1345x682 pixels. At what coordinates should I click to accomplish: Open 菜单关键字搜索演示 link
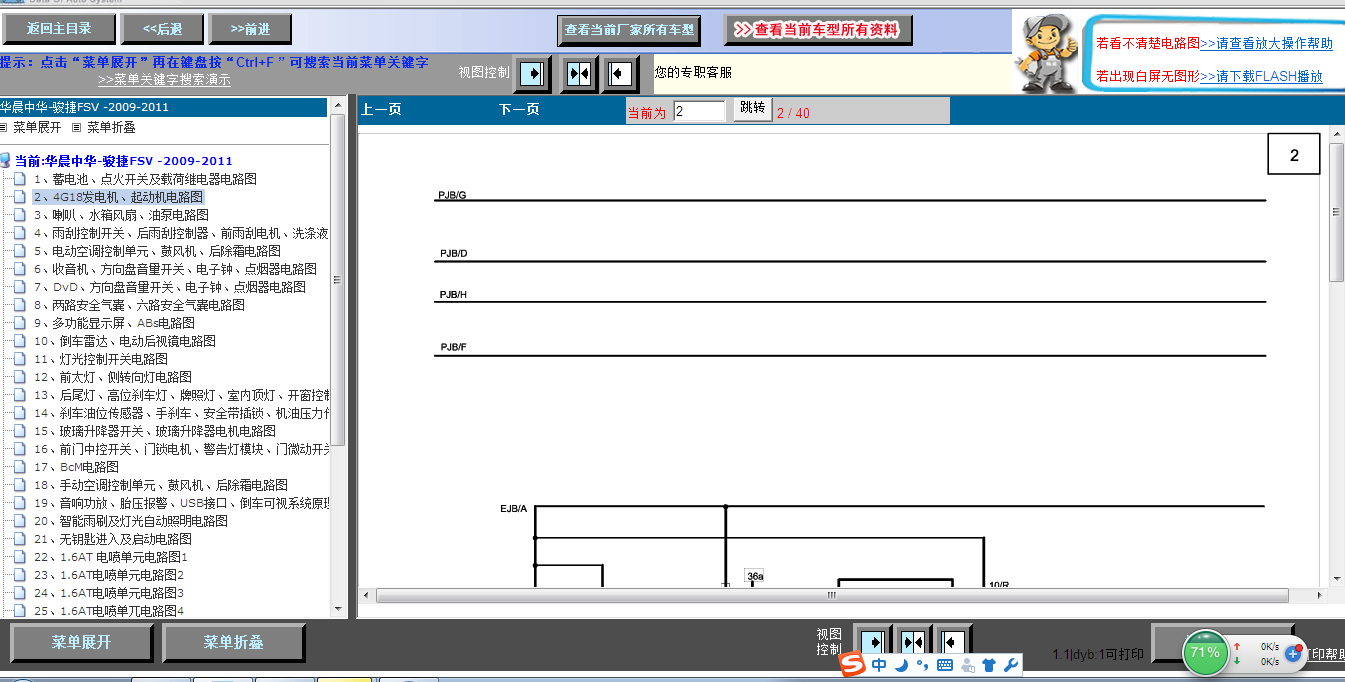click(x=164, y=80)
